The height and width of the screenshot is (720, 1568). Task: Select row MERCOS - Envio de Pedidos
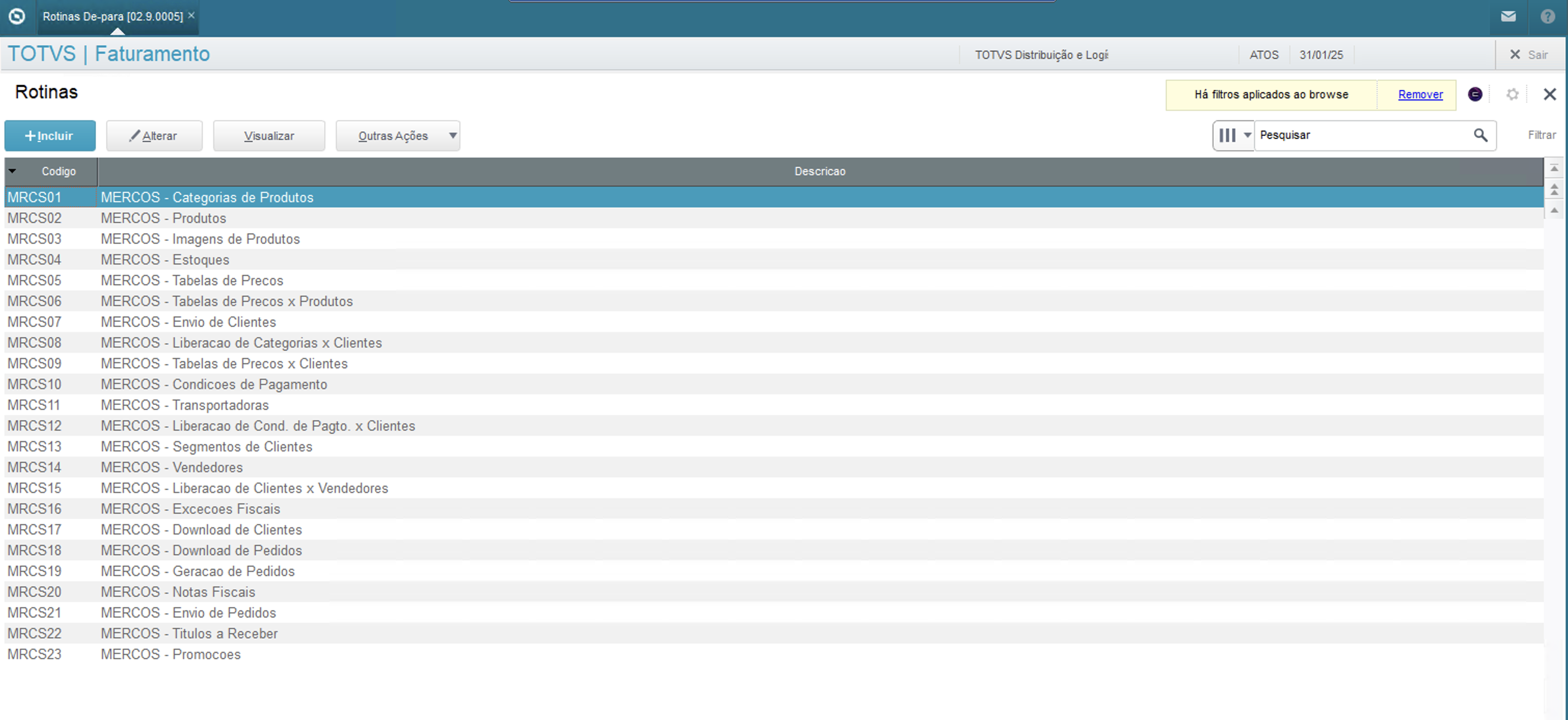tap(774, 611)
